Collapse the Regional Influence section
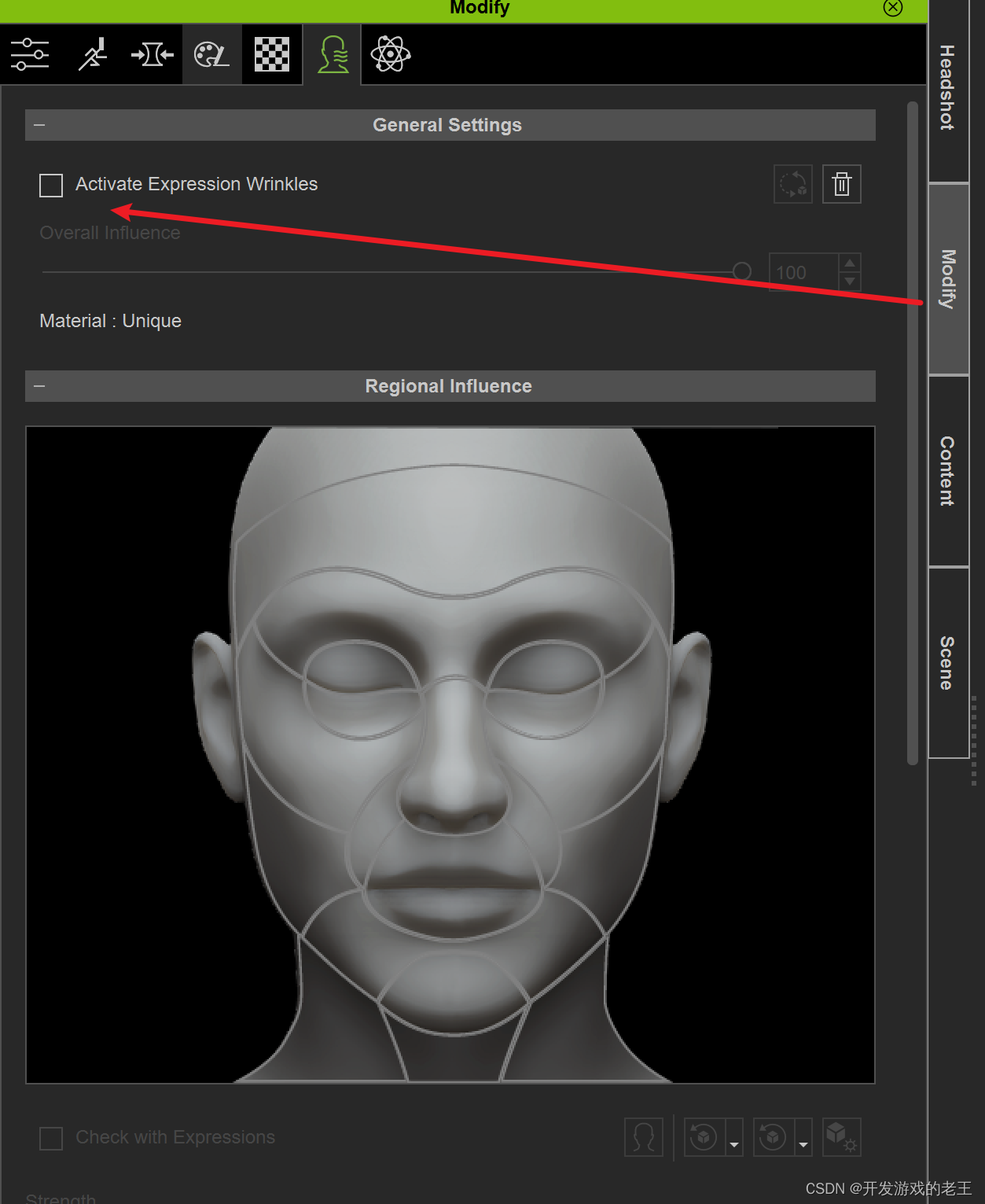The width and height of the screenshot is (985, 1204). pyautogui.click(x=39, y=386)
